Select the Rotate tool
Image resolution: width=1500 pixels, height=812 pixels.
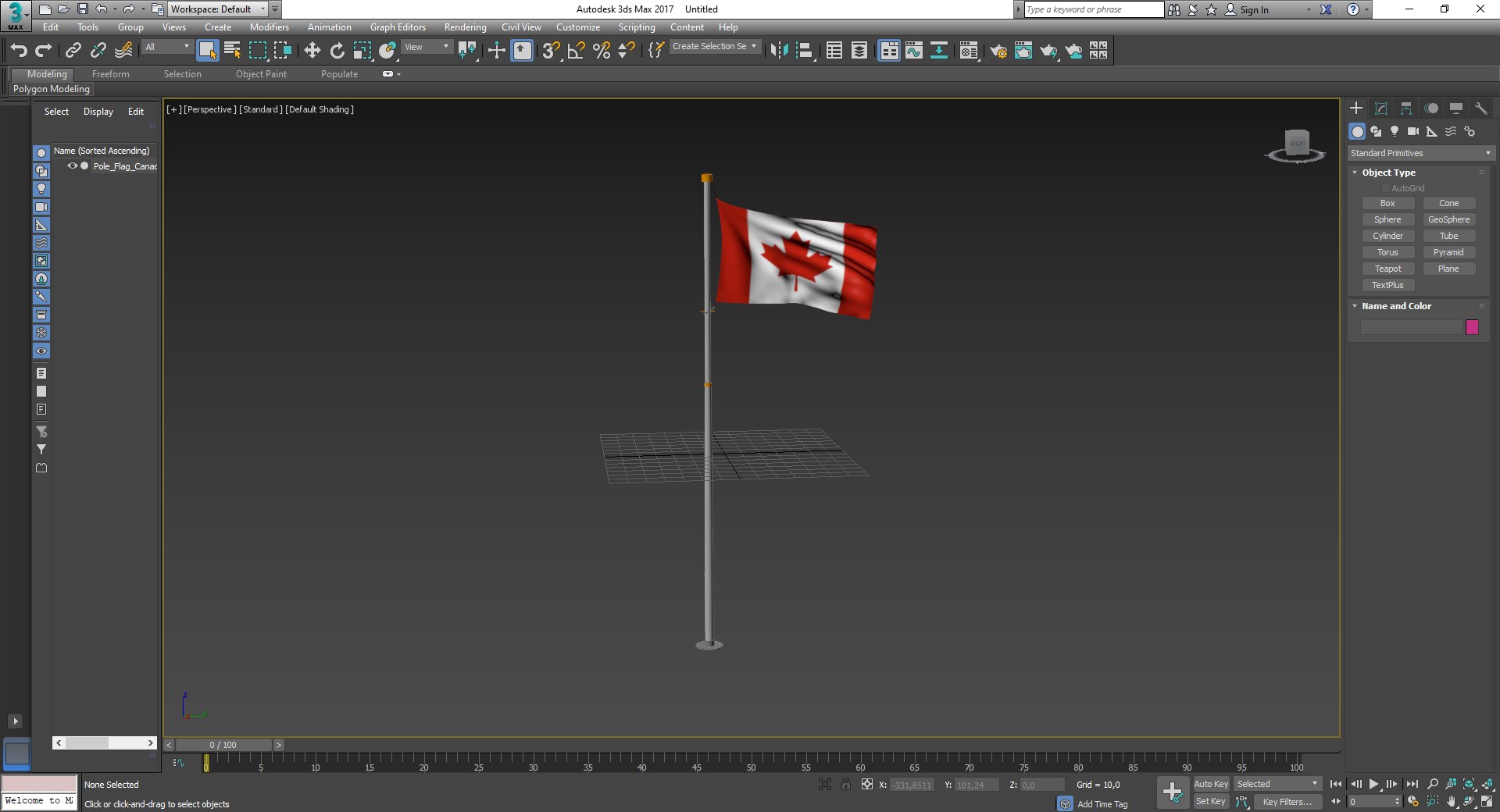tap(337, 51)
